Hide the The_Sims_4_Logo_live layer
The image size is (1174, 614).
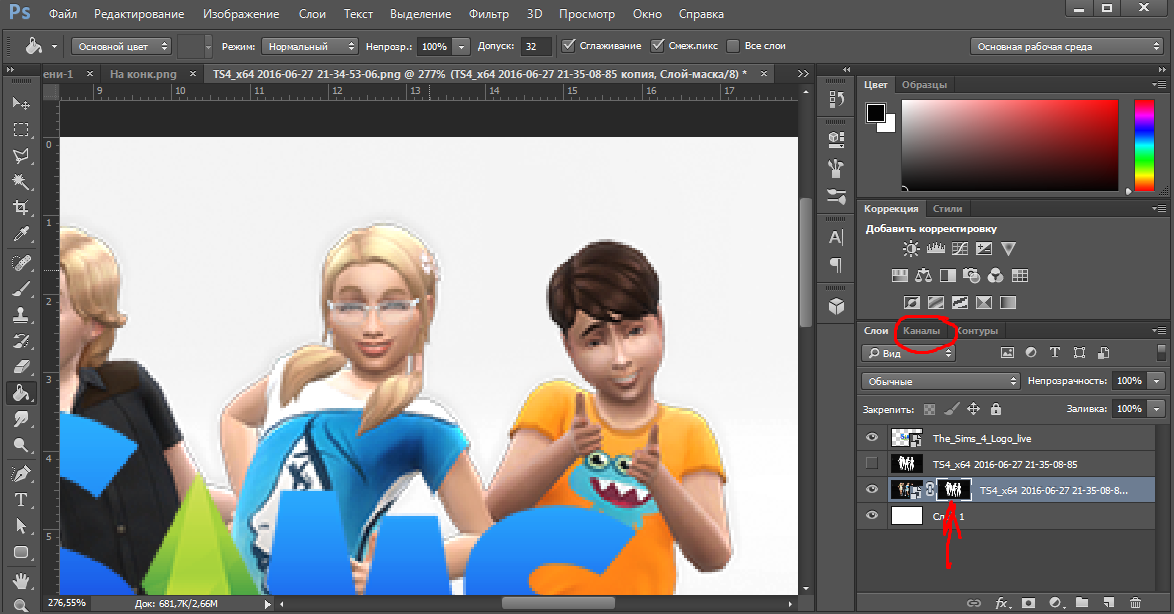pyautogui.click(x=872, y=438)
